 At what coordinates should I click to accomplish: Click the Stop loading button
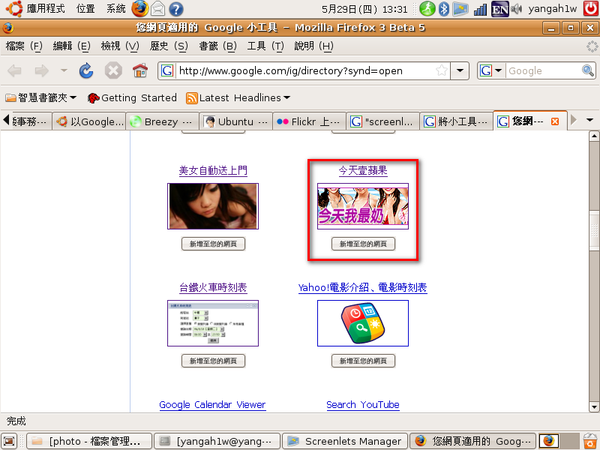click(x=114, y=71)
